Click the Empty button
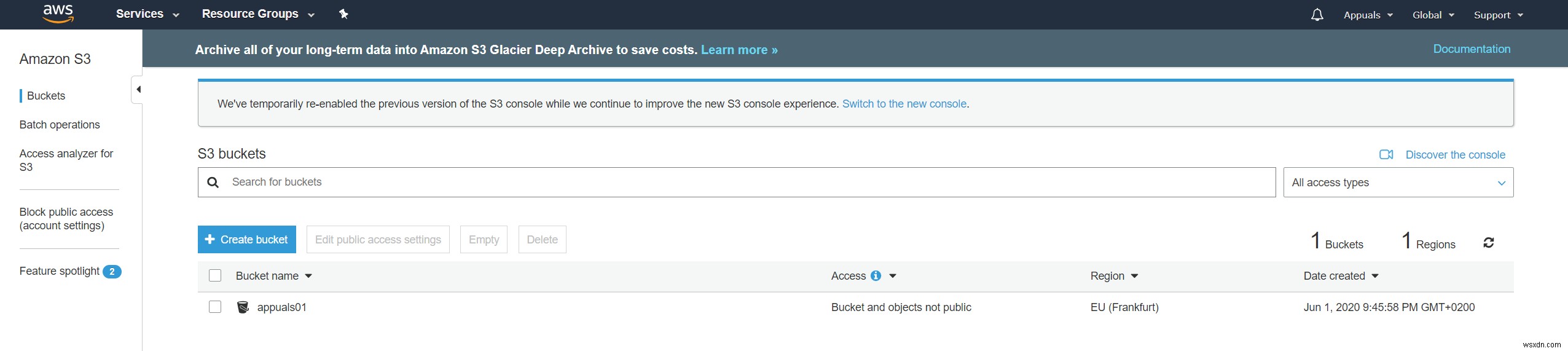The image size is (1568, 351). click(484, 240)
